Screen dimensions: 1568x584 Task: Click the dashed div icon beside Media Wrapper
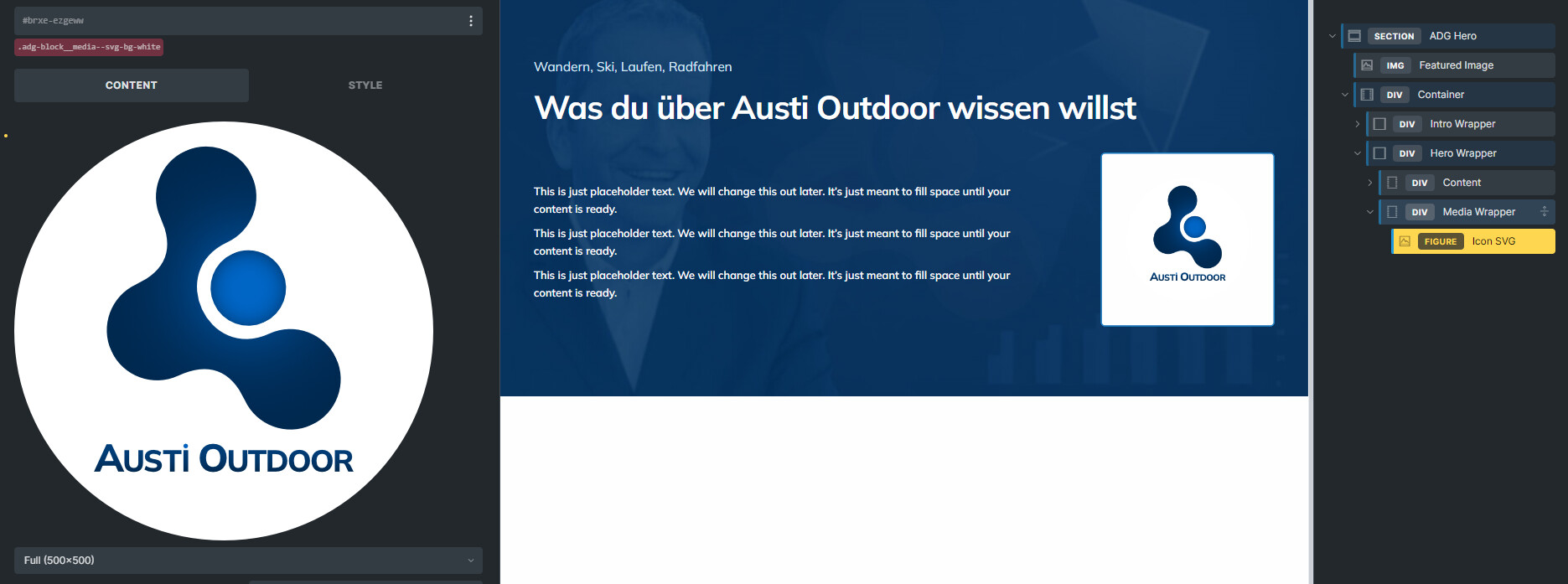(1392, 212)
